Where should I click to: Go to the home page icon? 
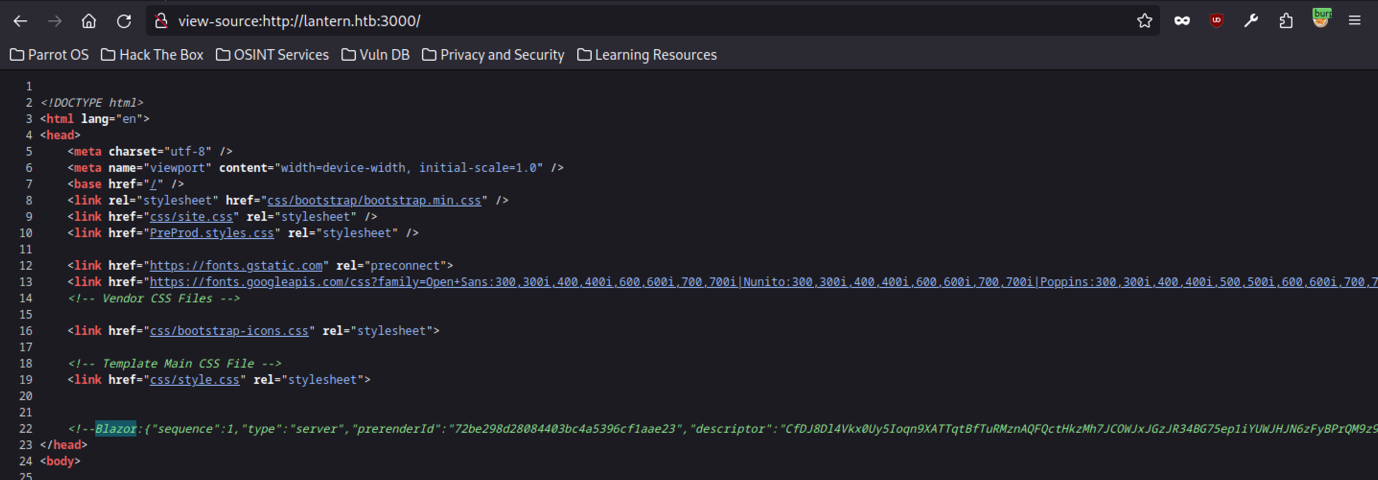(x=89, y=21)
